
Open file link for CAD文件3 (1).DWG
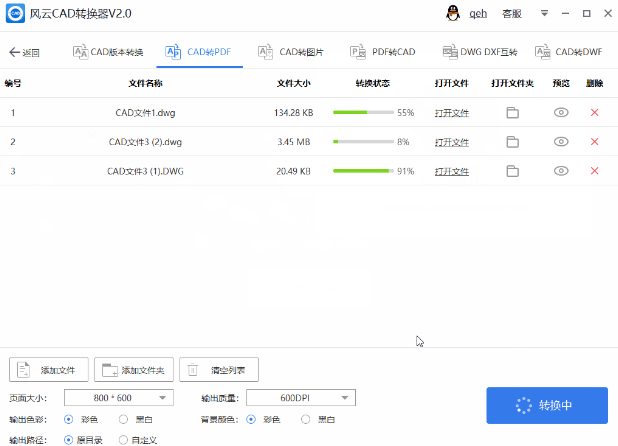tap(452, 171)
